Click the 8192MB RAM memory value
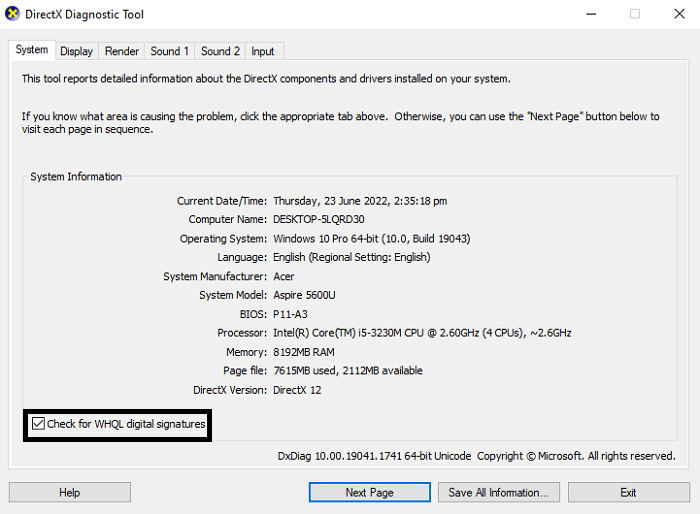Screen dimensions: 700x514 click(x=304, y=352)
